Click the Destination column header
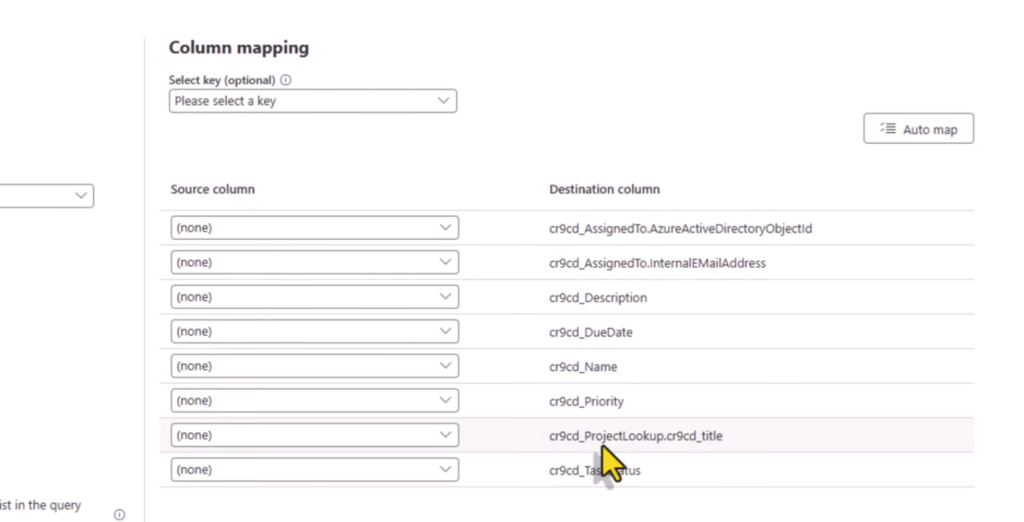Screen dimensions: 1024x522 [x=604, y=189]
